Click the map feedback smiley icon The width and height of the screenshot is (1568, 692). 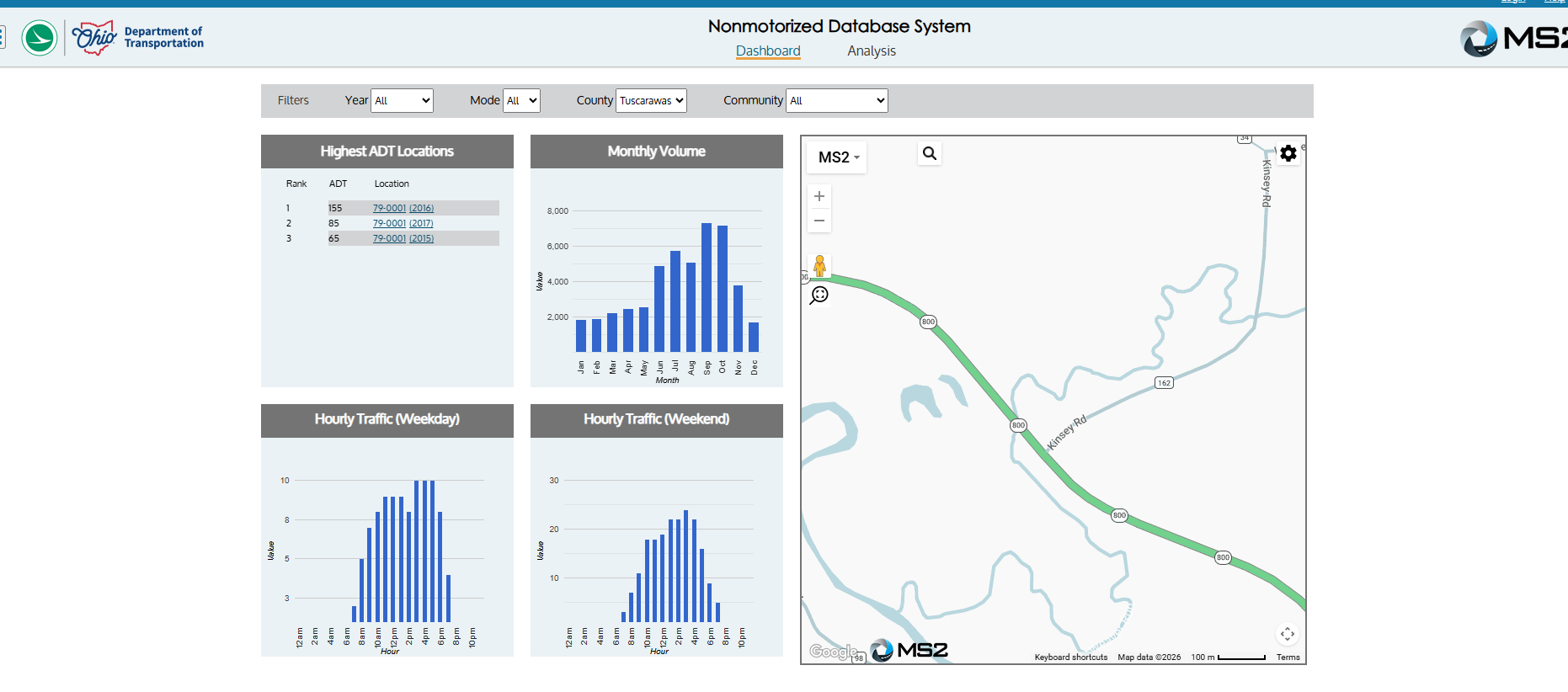click(819, 295)
